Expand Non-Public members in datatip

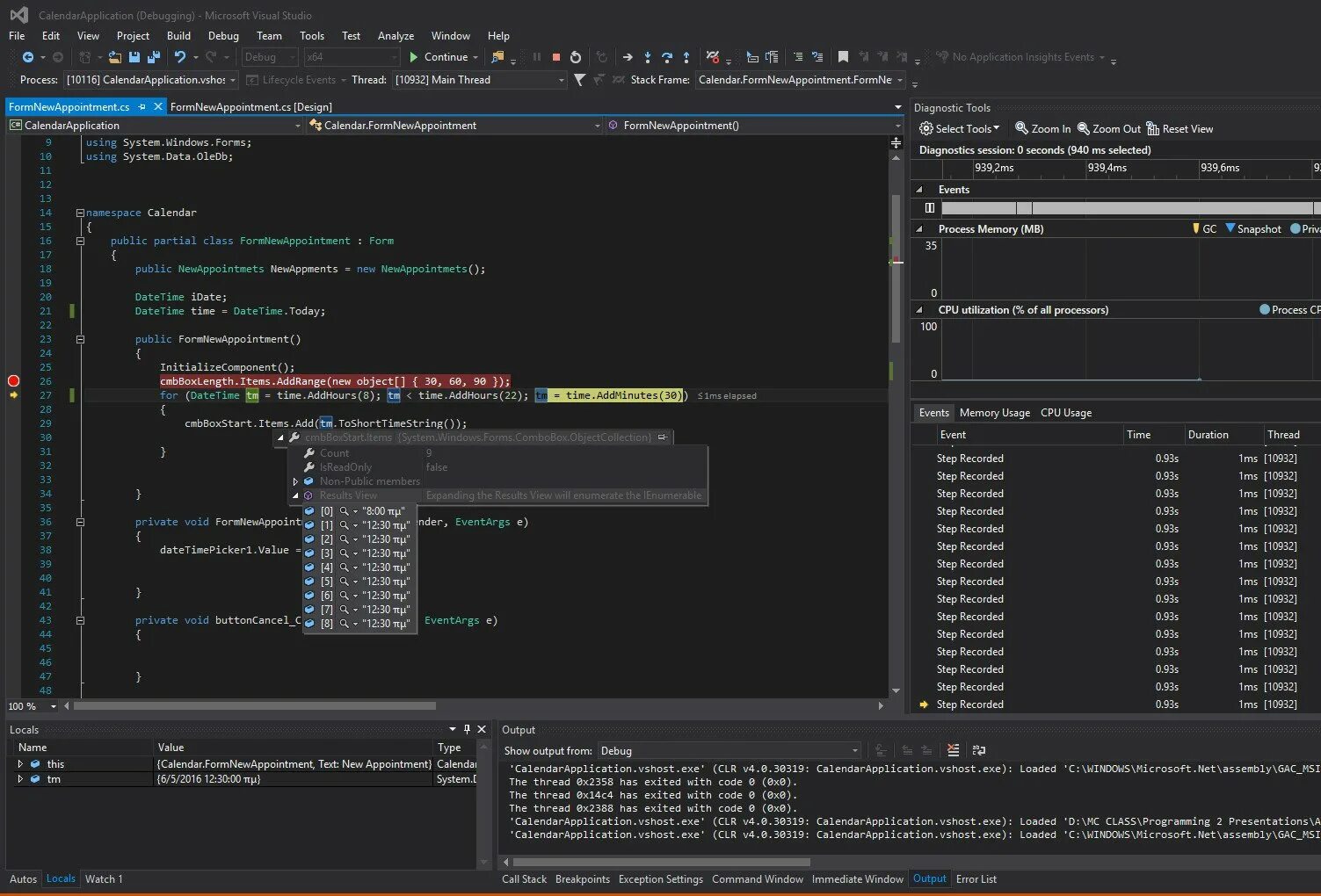click(295, 481)
